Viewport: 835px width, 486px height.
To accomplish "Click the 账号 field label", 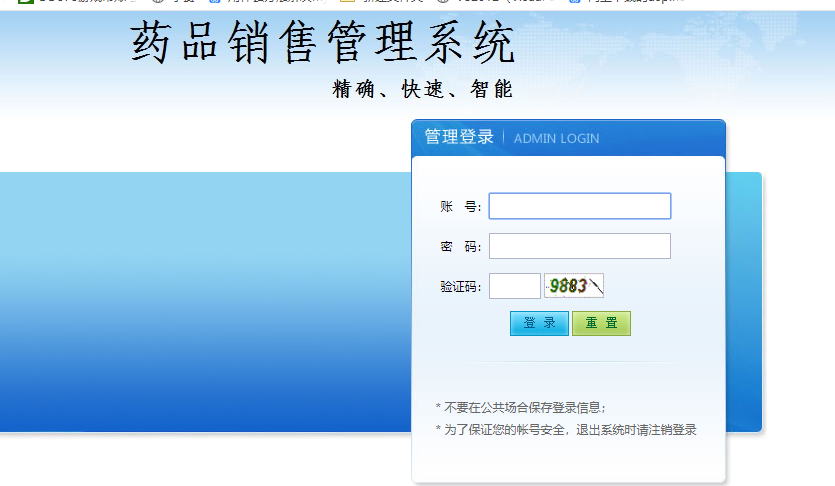I will pyautogui.click(x=461, y=207).
